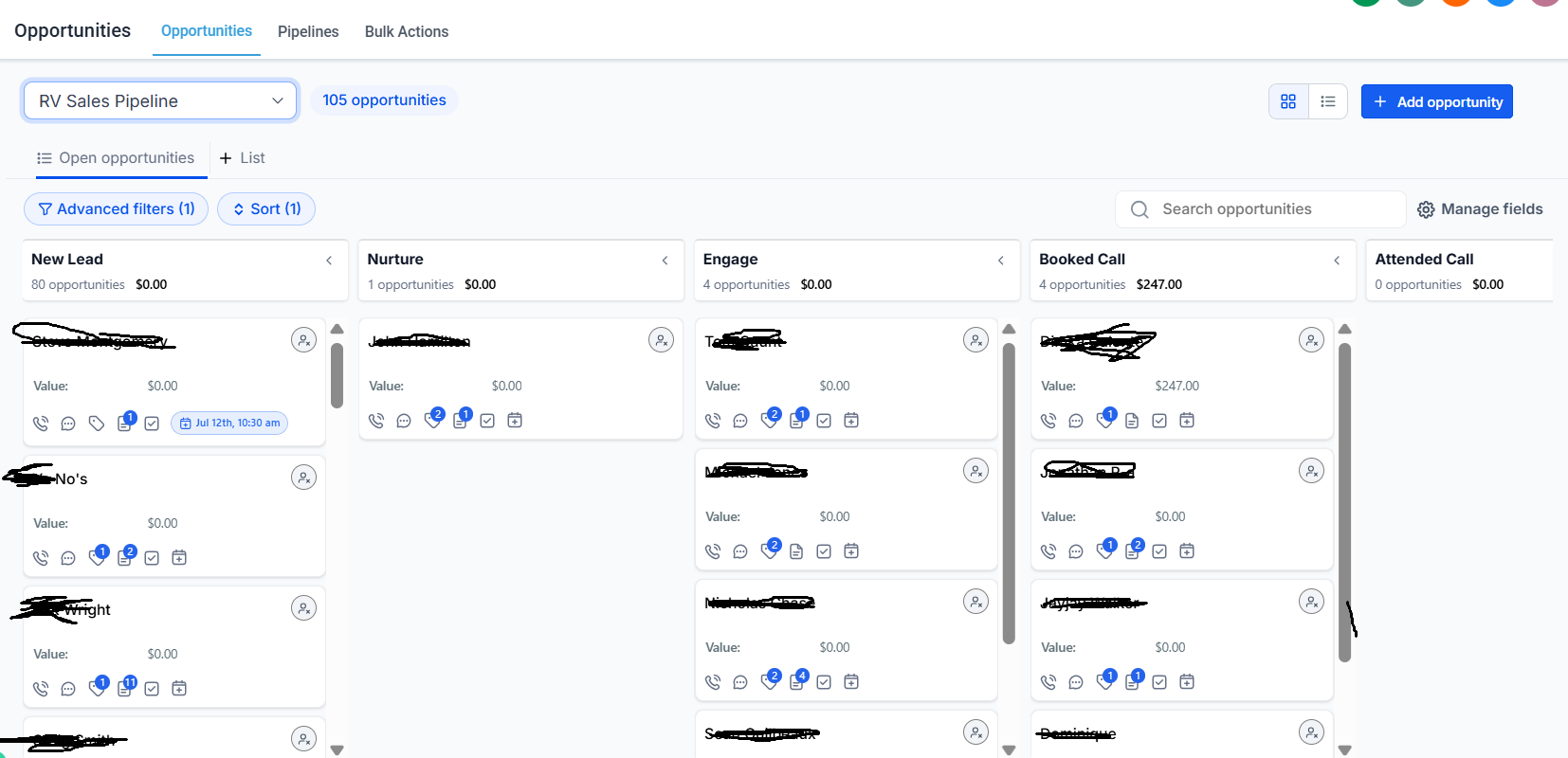Click the search magnifier icon
The image size is (1568, 758).
point(1140,209)
